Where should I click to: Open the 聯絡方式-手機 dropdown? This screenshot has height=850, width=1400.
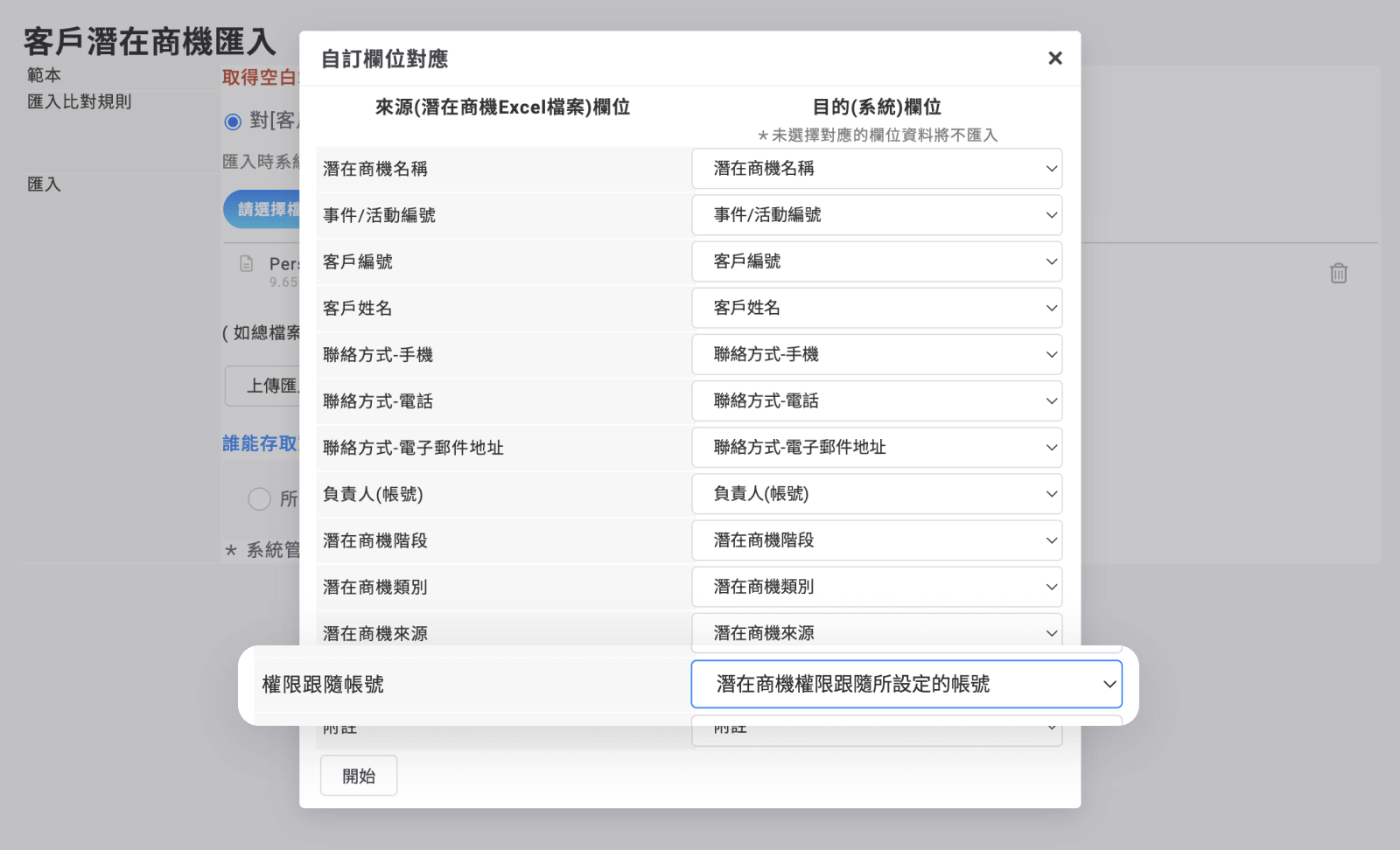point(877,354)
